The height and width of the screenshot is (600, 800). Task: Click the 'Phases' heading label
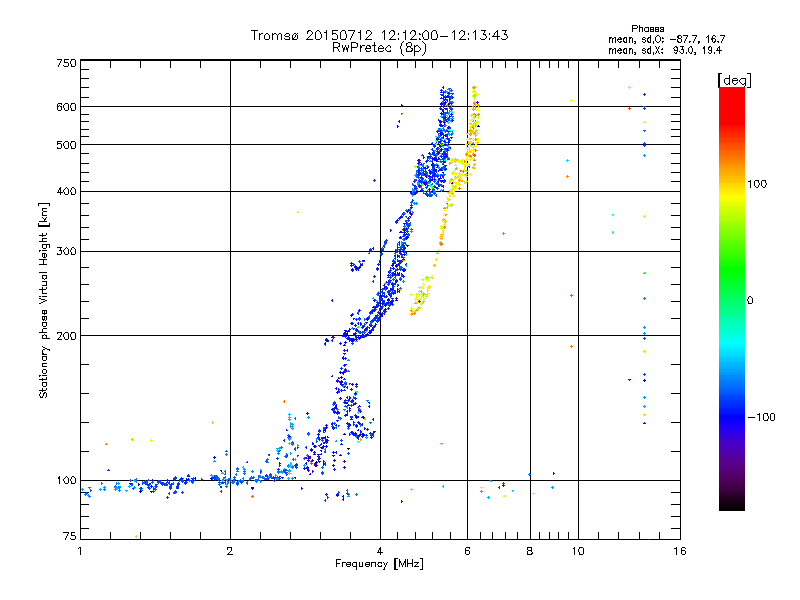647,29
